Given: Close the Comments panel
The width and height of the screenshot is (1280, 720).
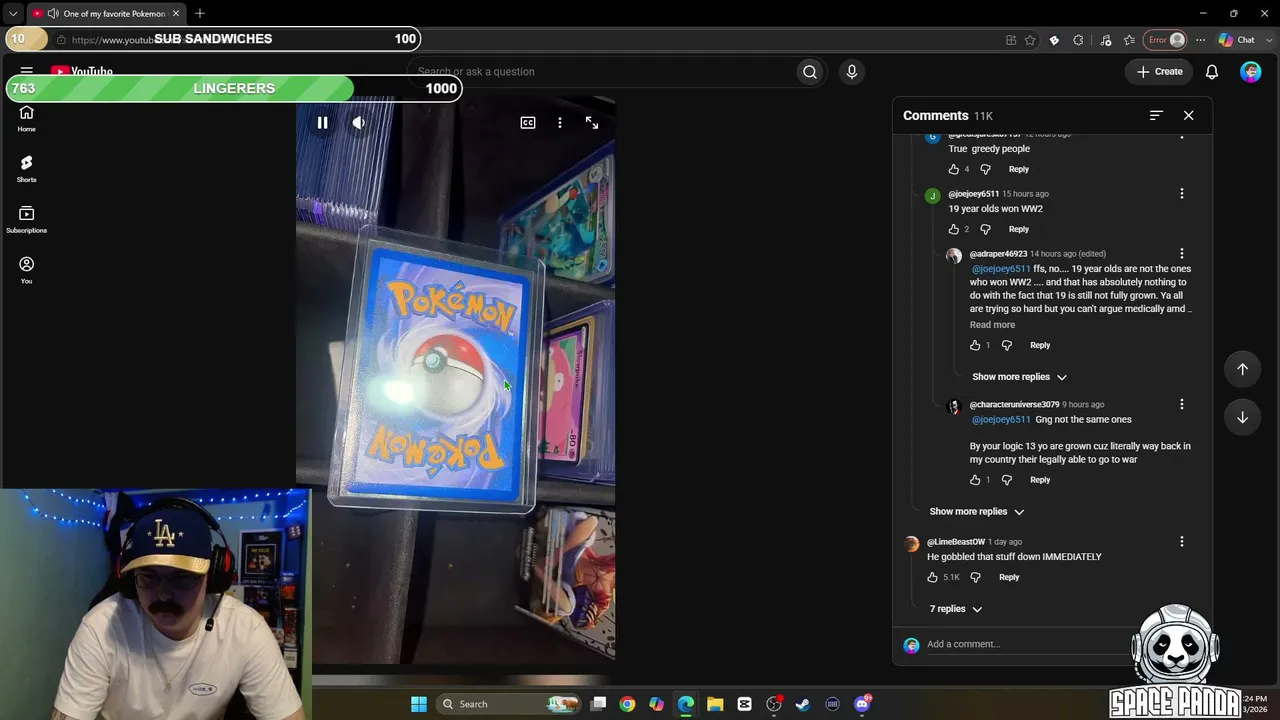Looking at the screenshot, I should point(1189,116).
